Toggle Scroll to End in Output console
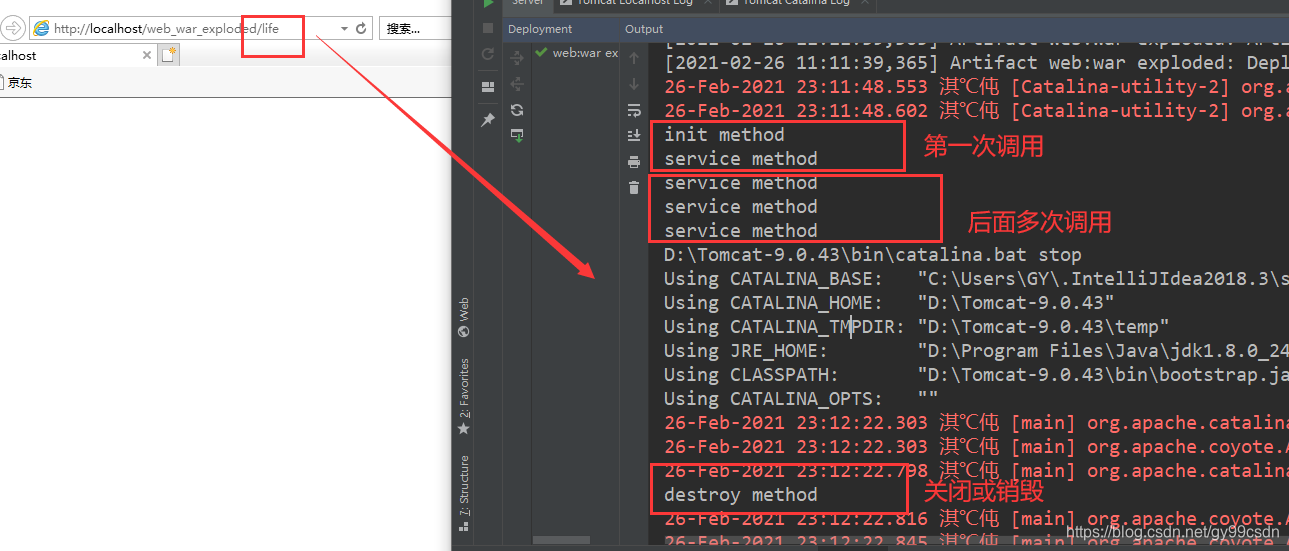1289x551 pixels. (633, 135)
